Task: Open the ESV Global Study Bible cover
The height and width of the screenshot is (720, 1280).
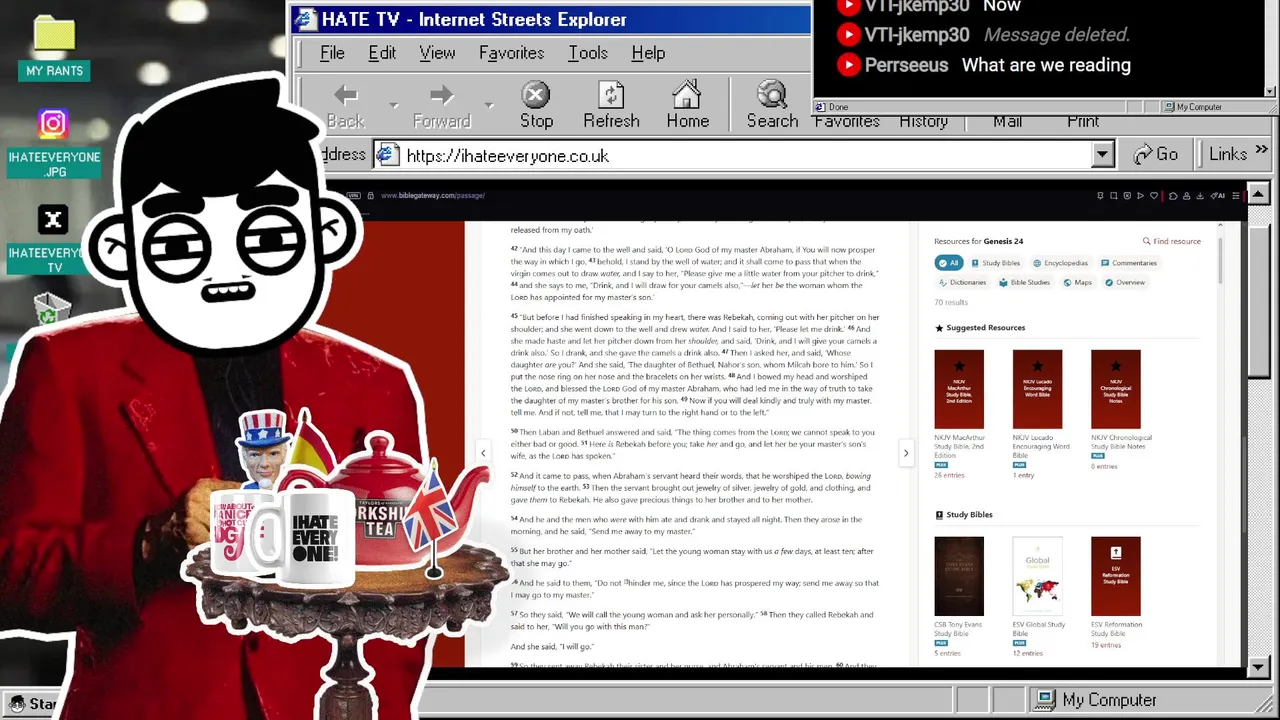Action: (x=1037, y=576)
